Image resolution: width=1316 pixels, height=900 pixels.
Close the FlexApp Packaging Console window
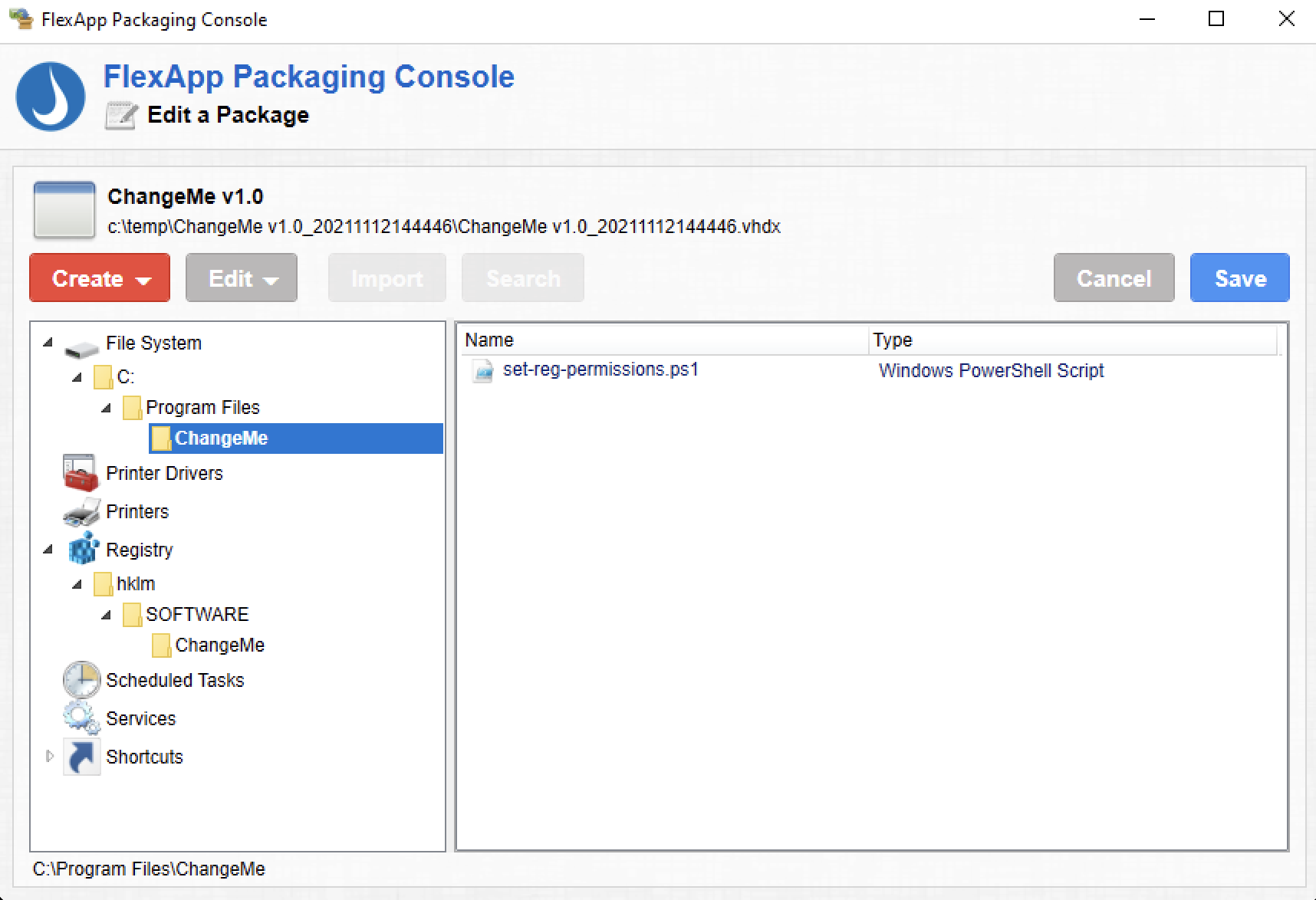(x=1287, y=19)
